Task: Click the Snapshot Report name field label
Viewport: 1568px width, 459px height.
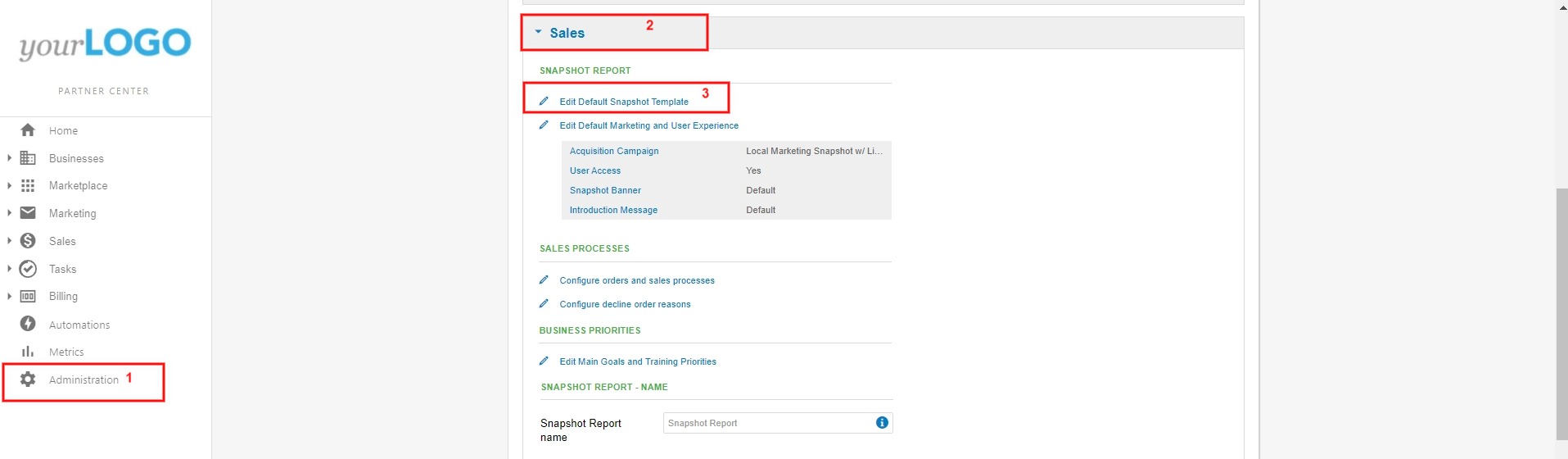Action: [581, 430]
